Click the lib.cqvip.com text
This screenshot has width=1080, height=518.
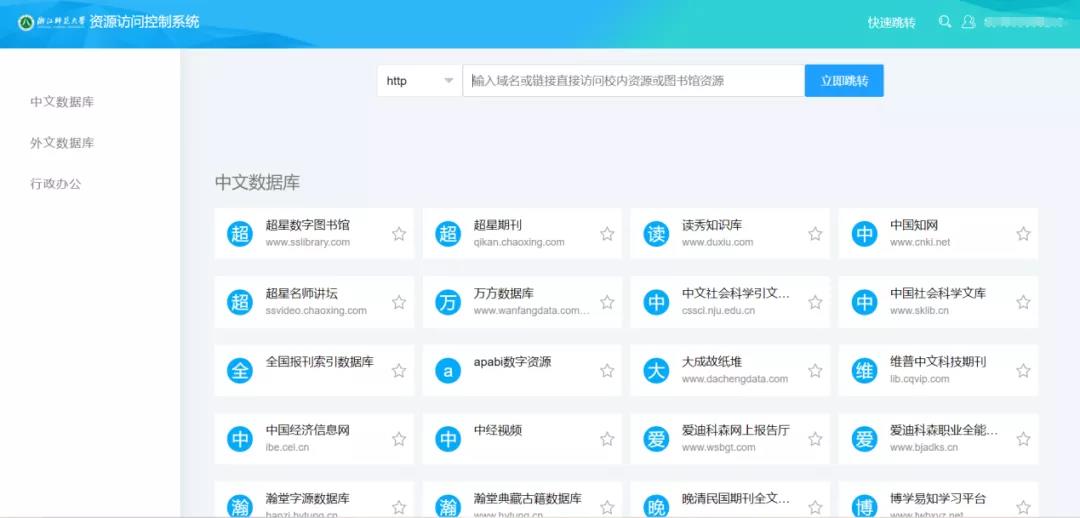click(x=920, y=379)
